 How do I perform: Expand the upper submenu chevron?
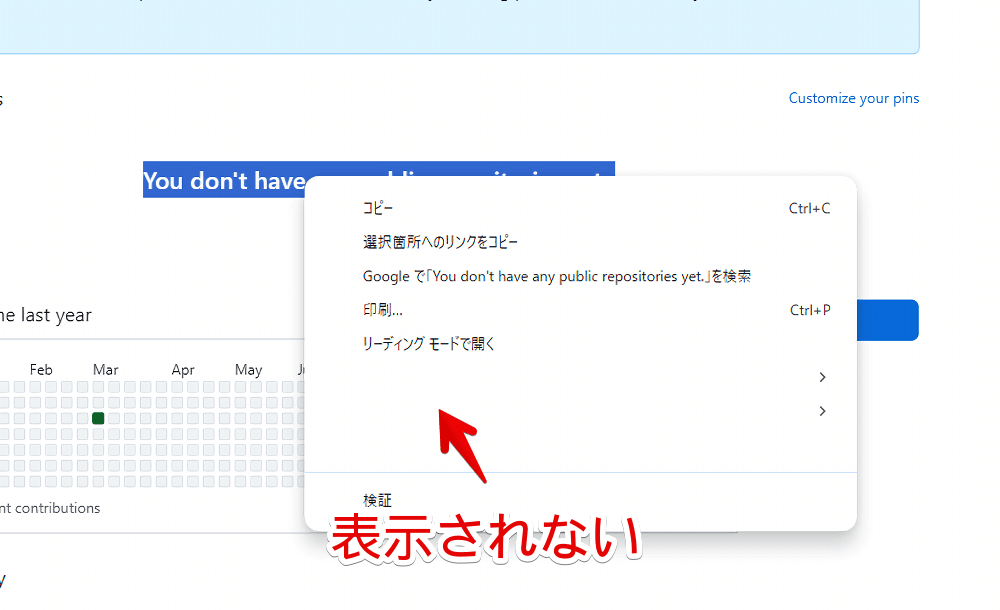821,377
